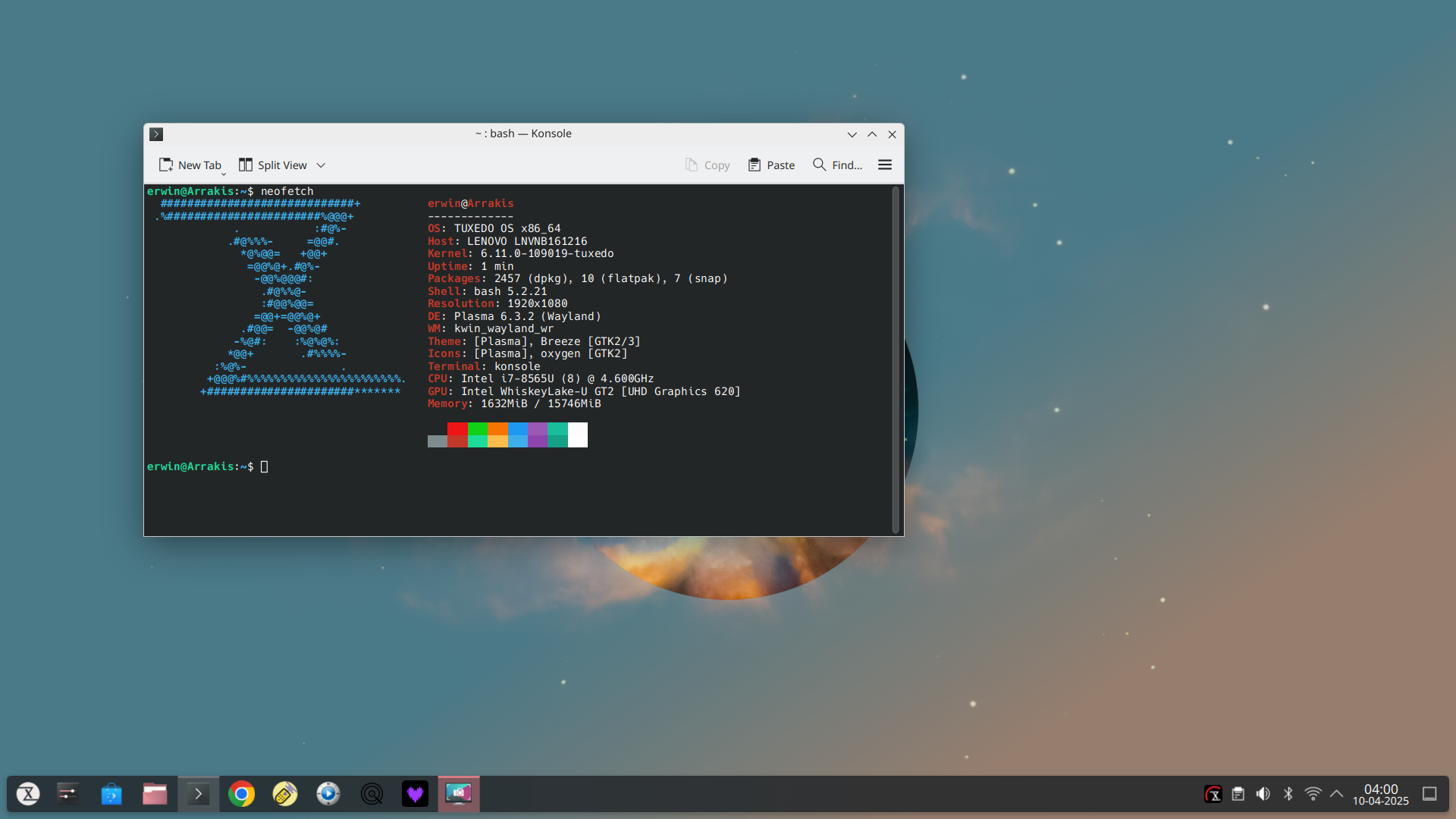
Task: Launch Google Chrome from the taskbar
Action: pyautogui.click(x=241, y=794)
